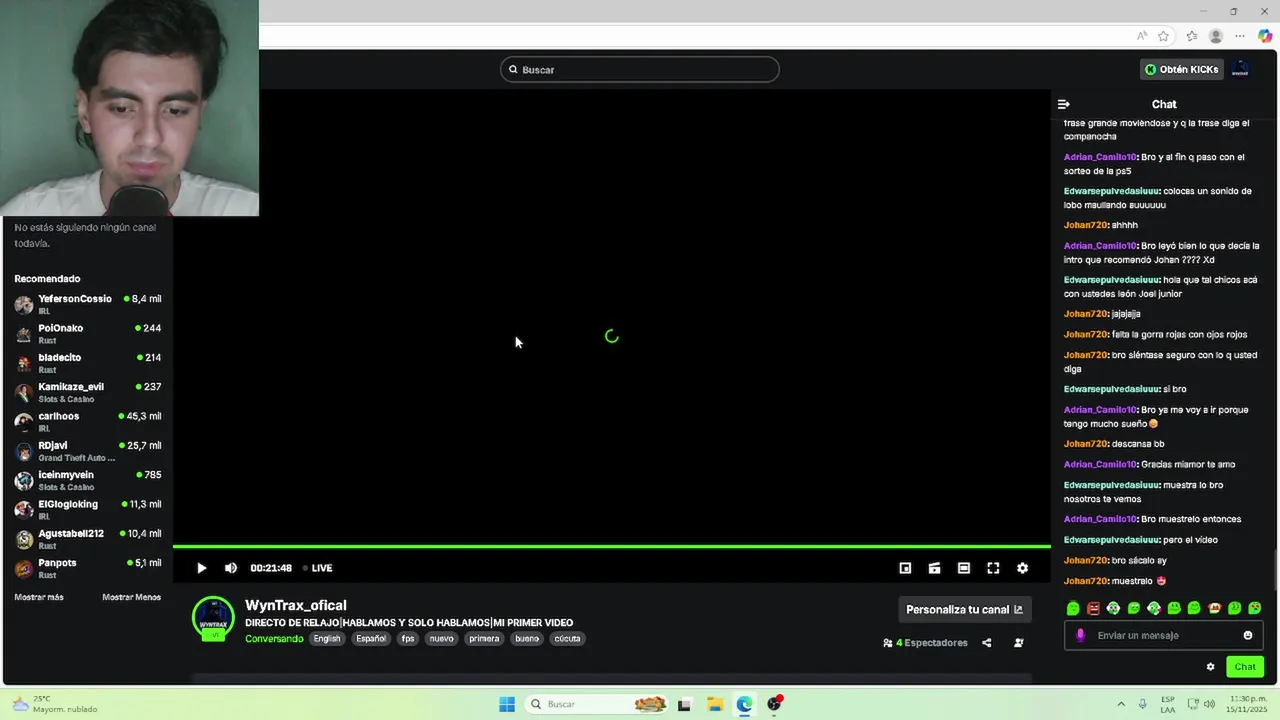Open Microsoft Edge taskbar icon
Screen dimensions: 1280x720
pos(744,704)
